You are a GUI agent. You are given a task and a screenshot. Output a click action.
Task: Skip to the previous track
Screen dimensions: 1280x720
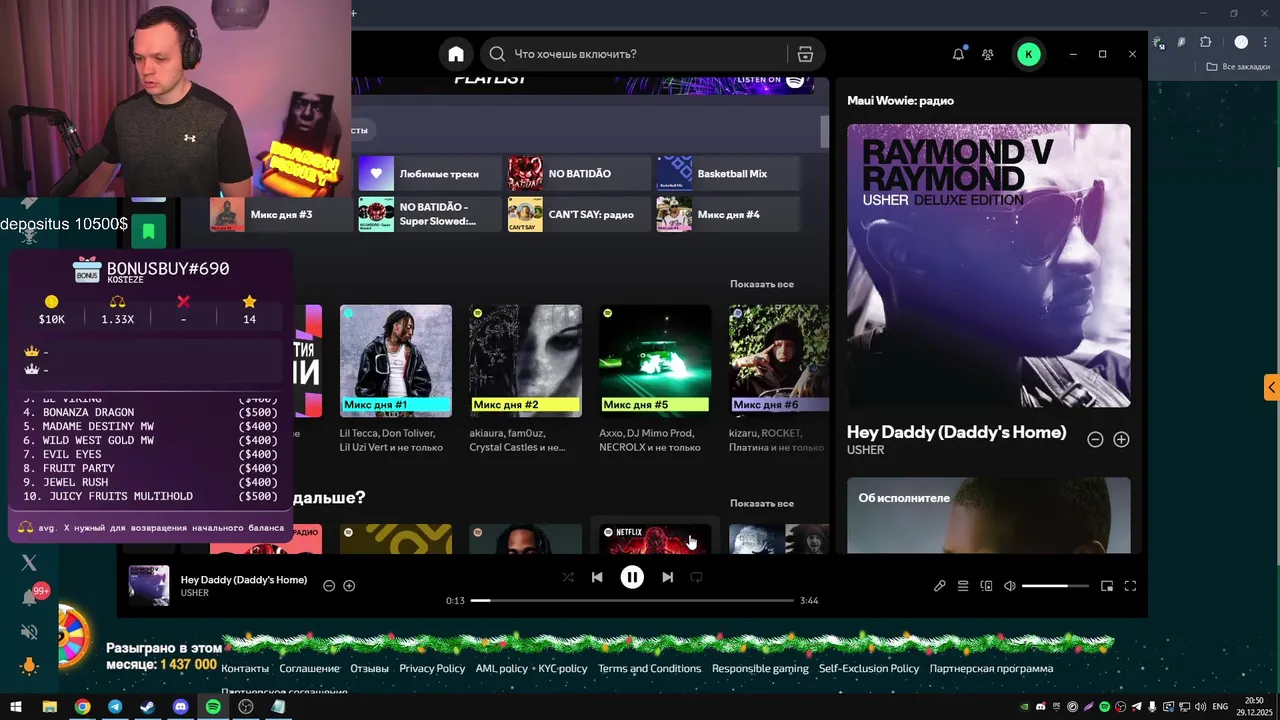[x=597, y=577]
